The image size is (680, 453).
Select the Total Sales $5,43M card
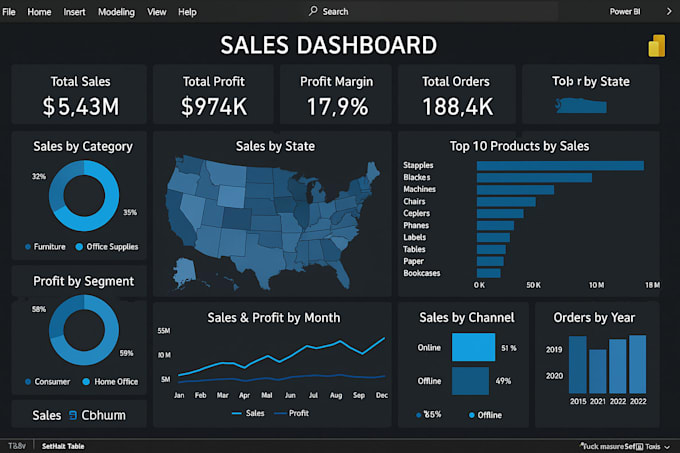79,95
